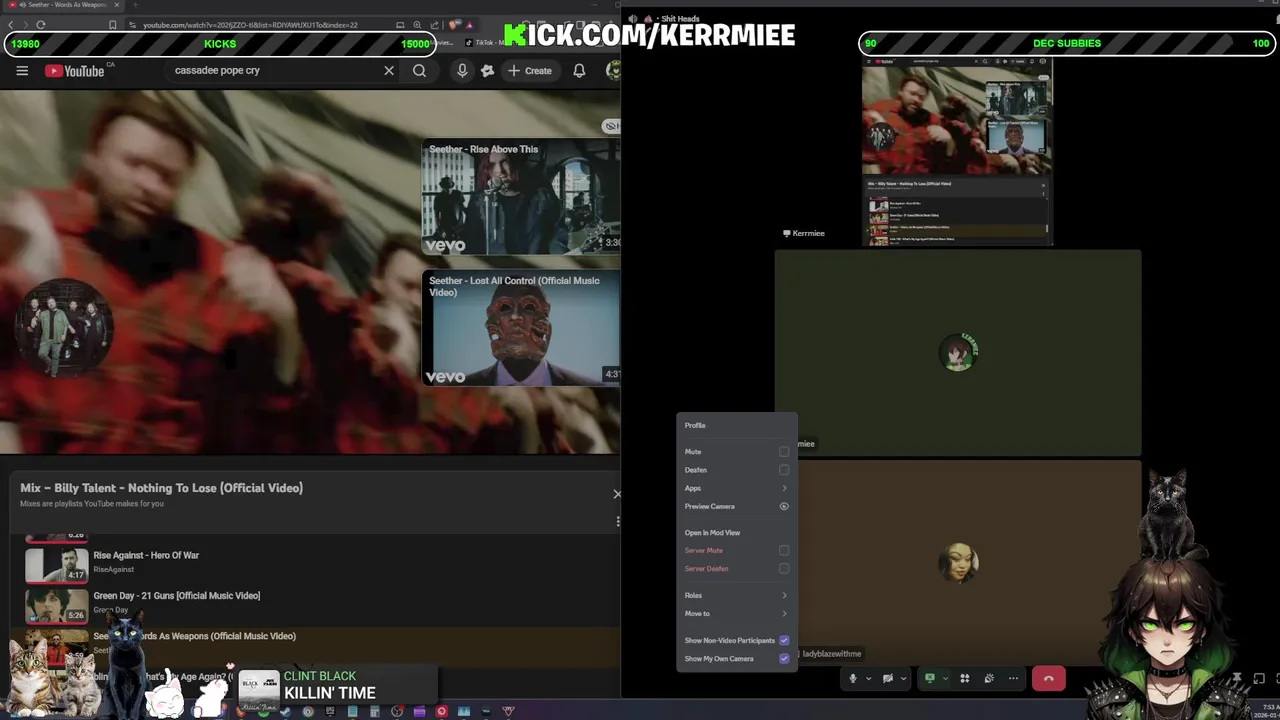1280x720 pixels.
Task: Click the browser URL address field
Action: click(250, 24)
